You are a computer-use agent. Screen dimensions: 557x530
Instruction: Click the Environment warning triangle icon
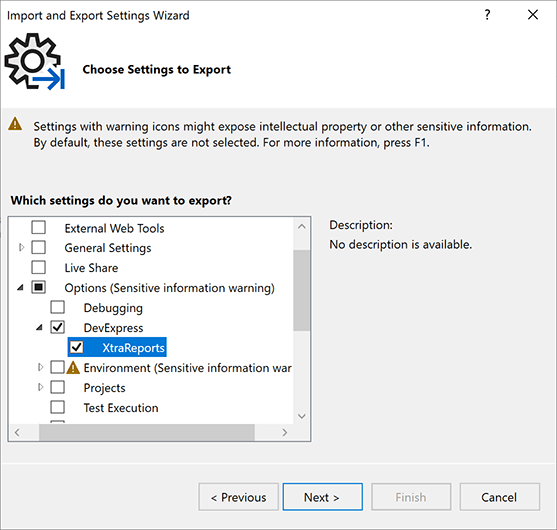pos(73,368)
